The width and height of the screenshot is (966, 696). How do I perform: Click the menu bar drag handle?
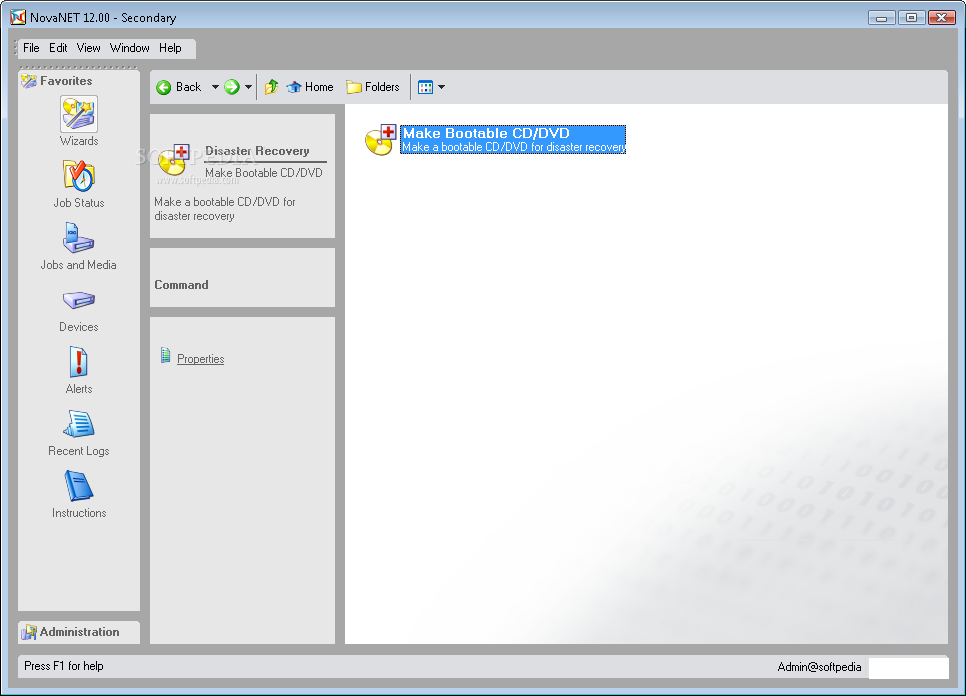[x=15, y=48]
